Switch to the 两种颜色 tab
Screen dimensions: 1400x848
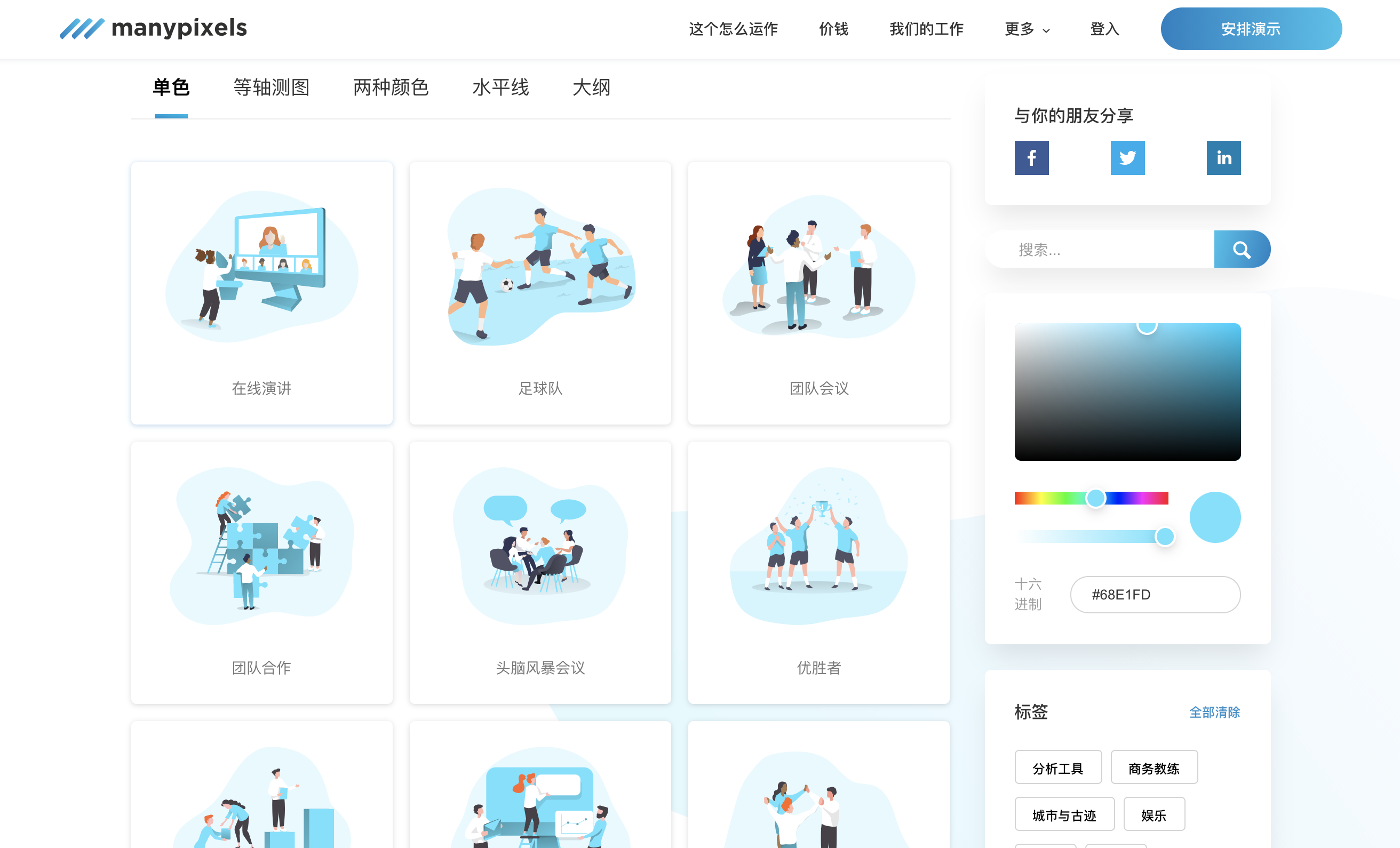pyautogui.click(x=391, y=87)
